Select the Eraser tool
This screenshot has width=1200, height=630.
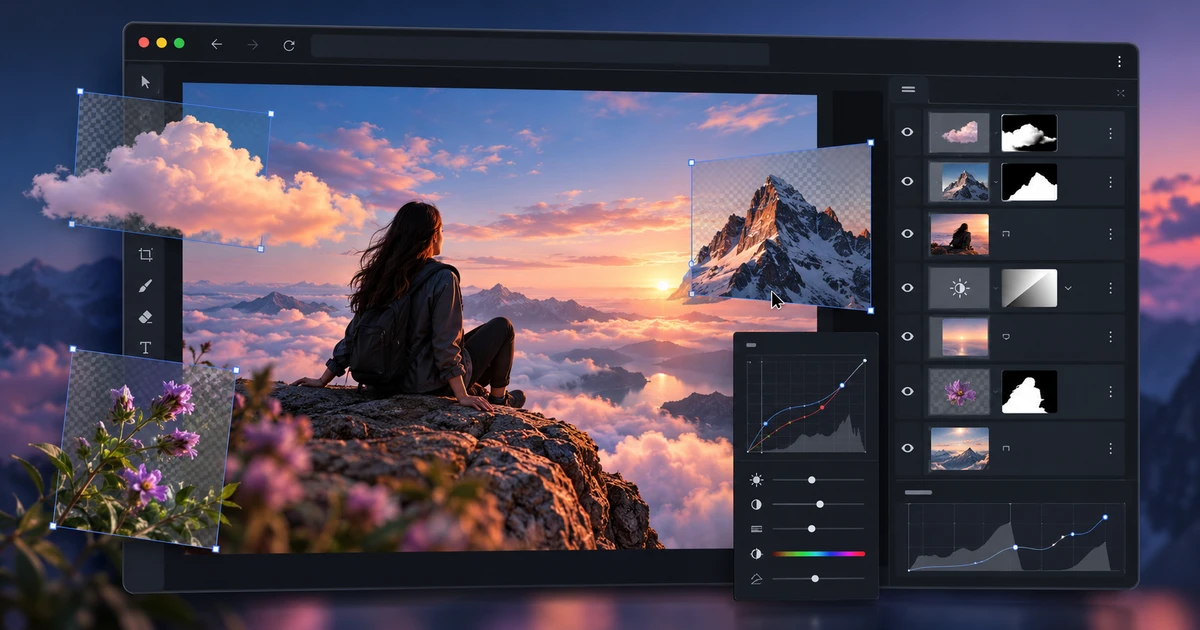coord(145,317)
